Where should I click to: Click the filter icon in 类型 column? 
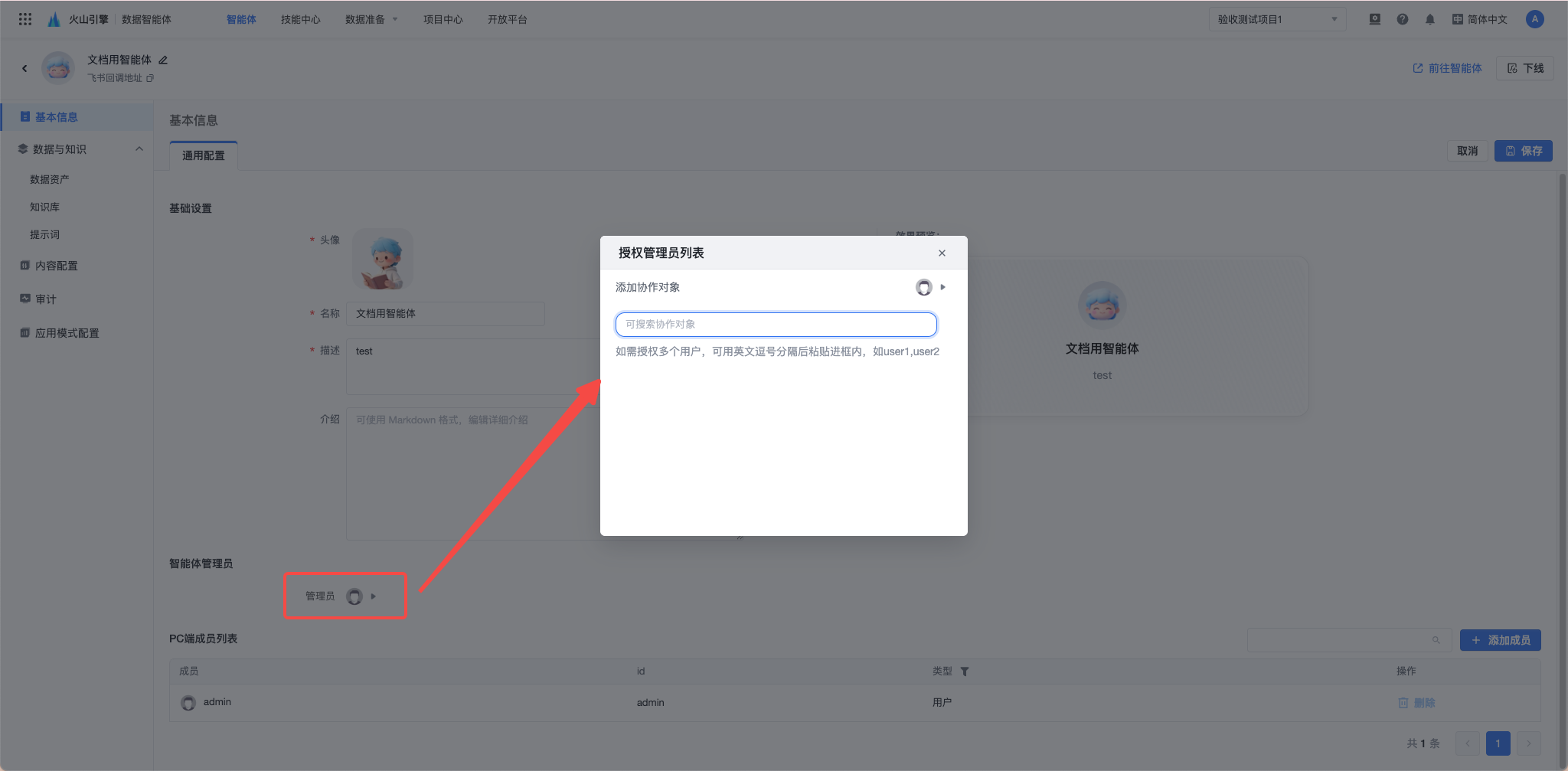[965, 671]
